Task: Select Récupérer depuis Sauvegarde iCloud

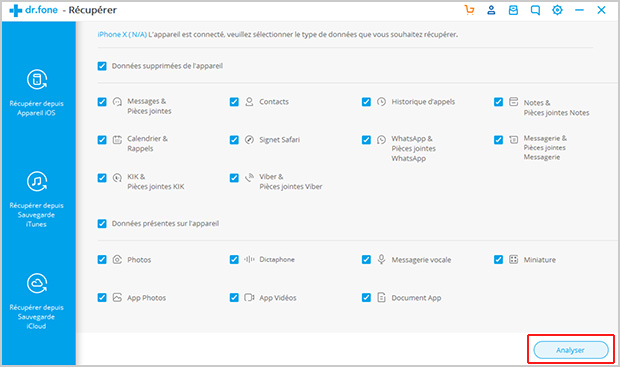Action: pyautogui.click(x=37, y=301)
